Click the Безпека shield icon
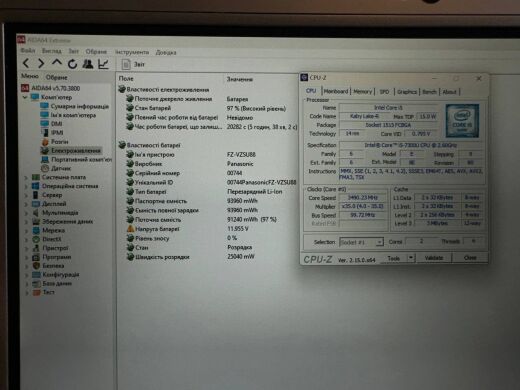 tap(36, 266)
